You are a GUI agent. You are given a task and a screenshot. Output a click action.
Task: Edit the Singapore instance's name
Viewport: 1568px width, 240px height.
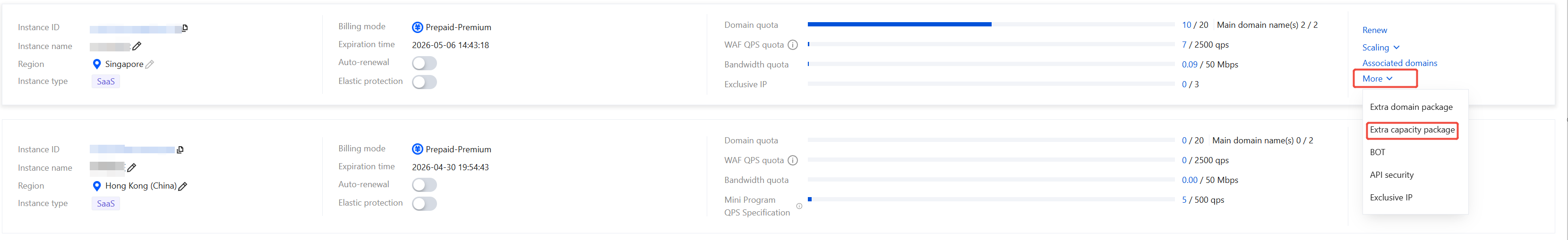(137, 46)
